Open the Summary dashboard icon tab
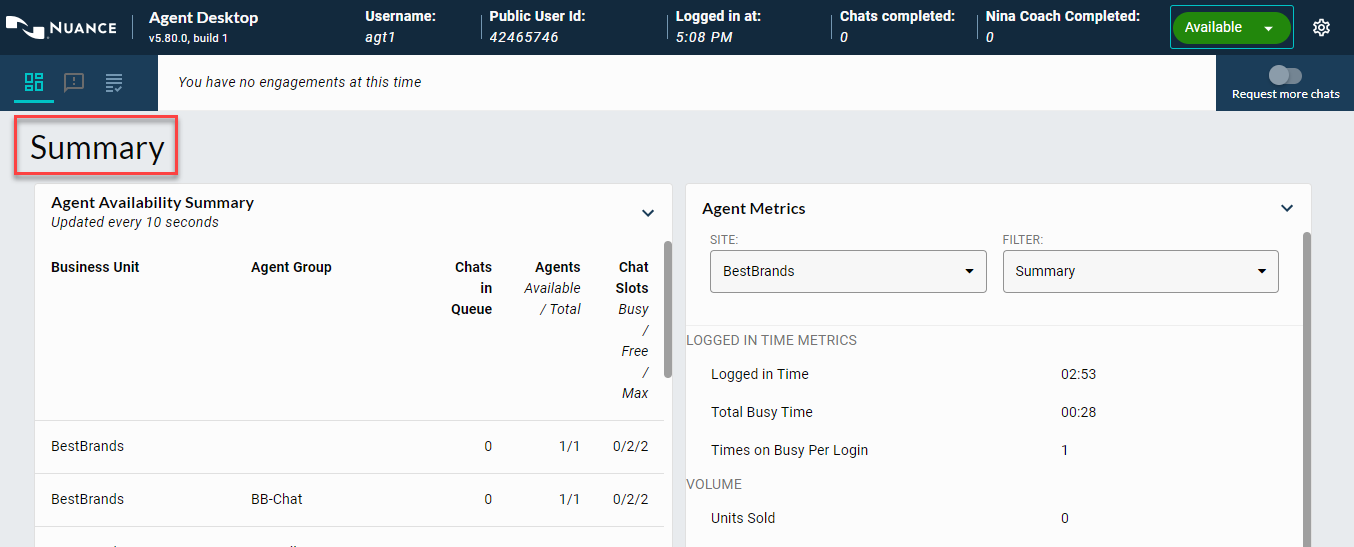 (x=34, y=83)
